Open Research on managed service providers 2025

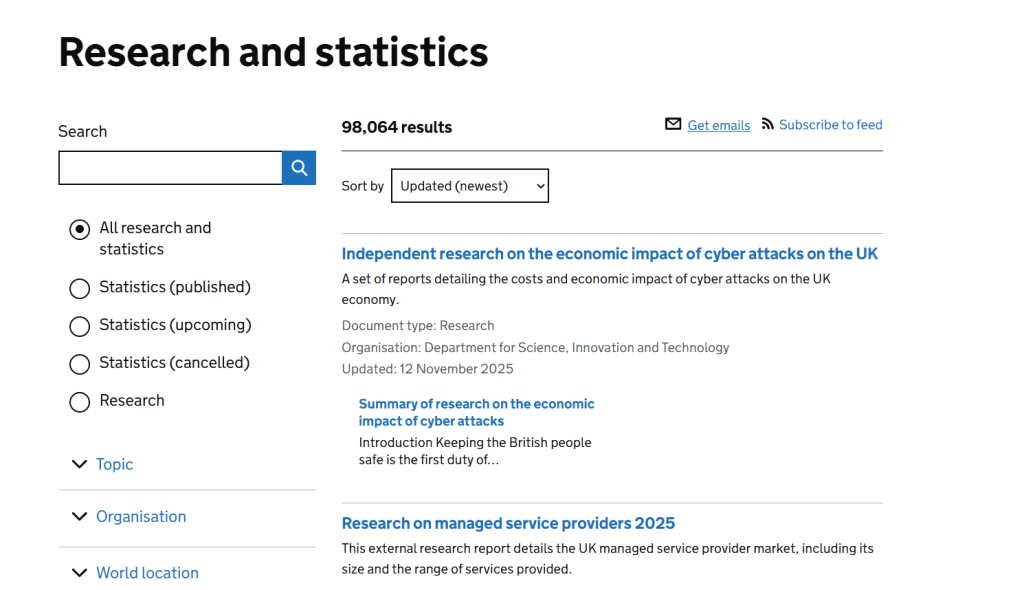point(508,523)
